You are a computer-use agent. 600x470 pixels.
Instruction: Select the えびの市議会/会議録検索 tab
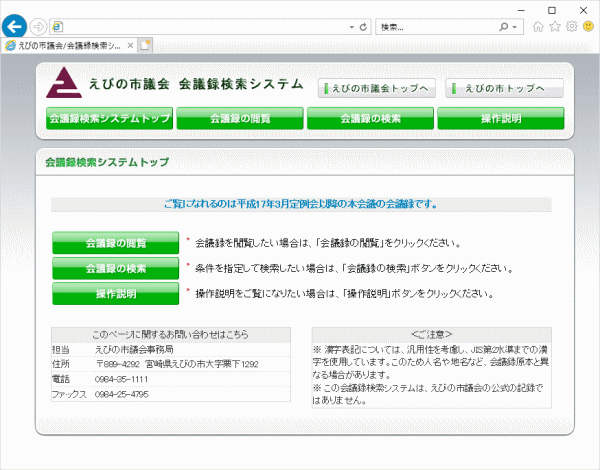tap(69, 46)
